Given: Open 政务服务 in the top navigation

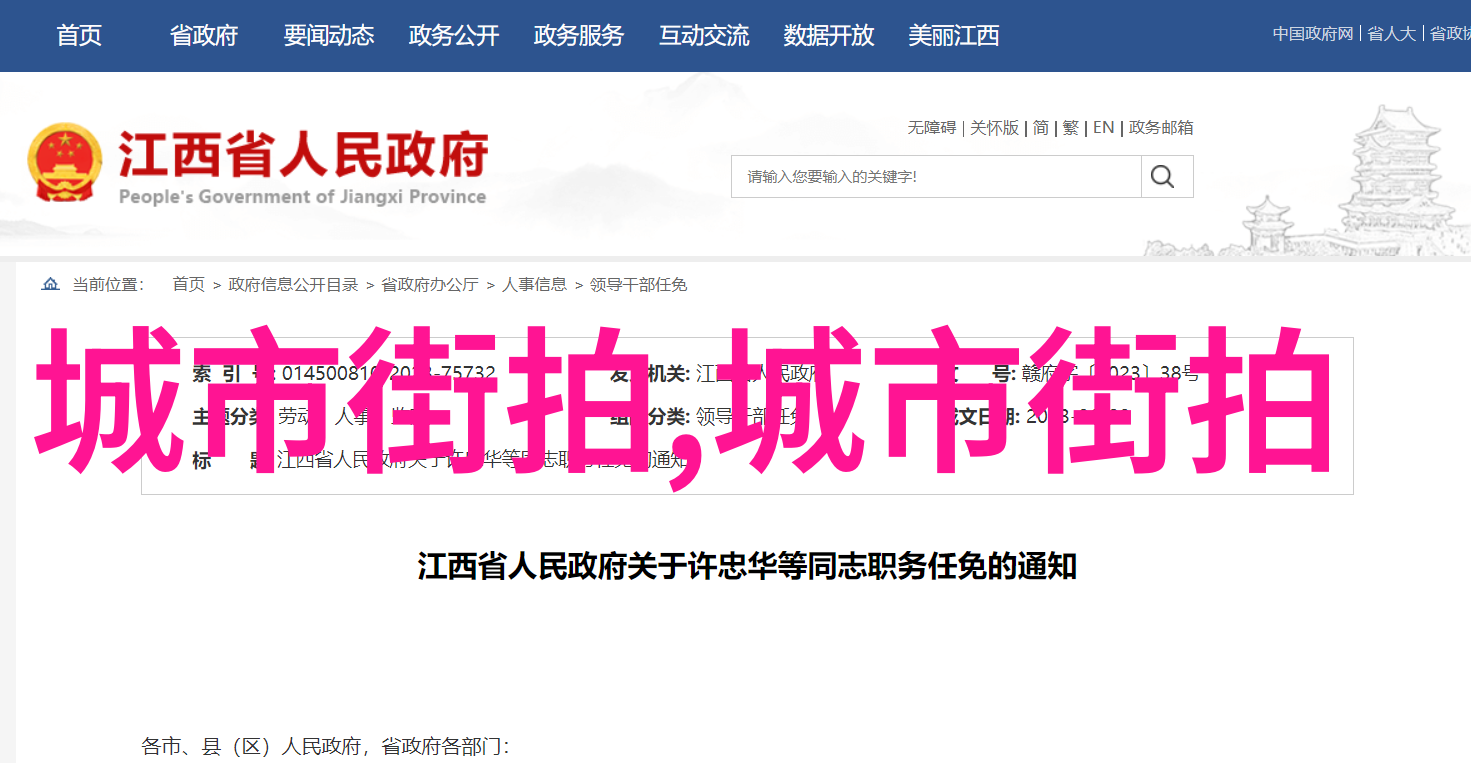Looking at the screenshot, I should click(579, 36).
